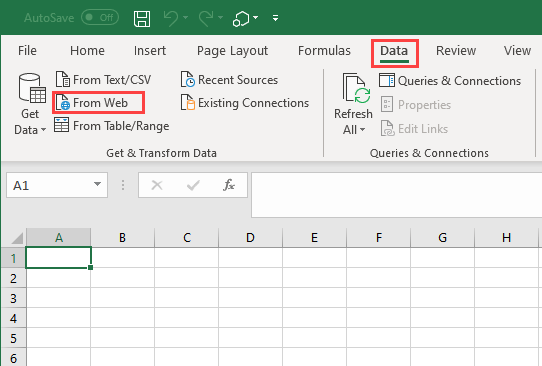Screen dimensions: 542x366
Task: Select column G header
Action: (x=442, y=238)
